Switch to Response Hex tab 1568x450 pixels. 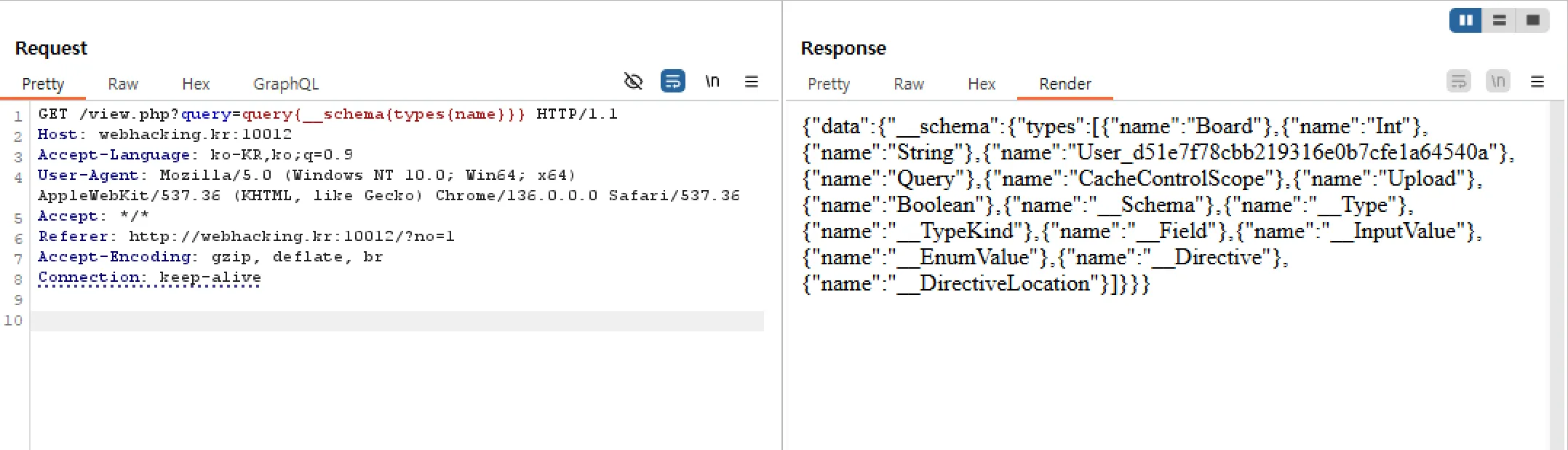pyautogui.click(x=982, y=84)
